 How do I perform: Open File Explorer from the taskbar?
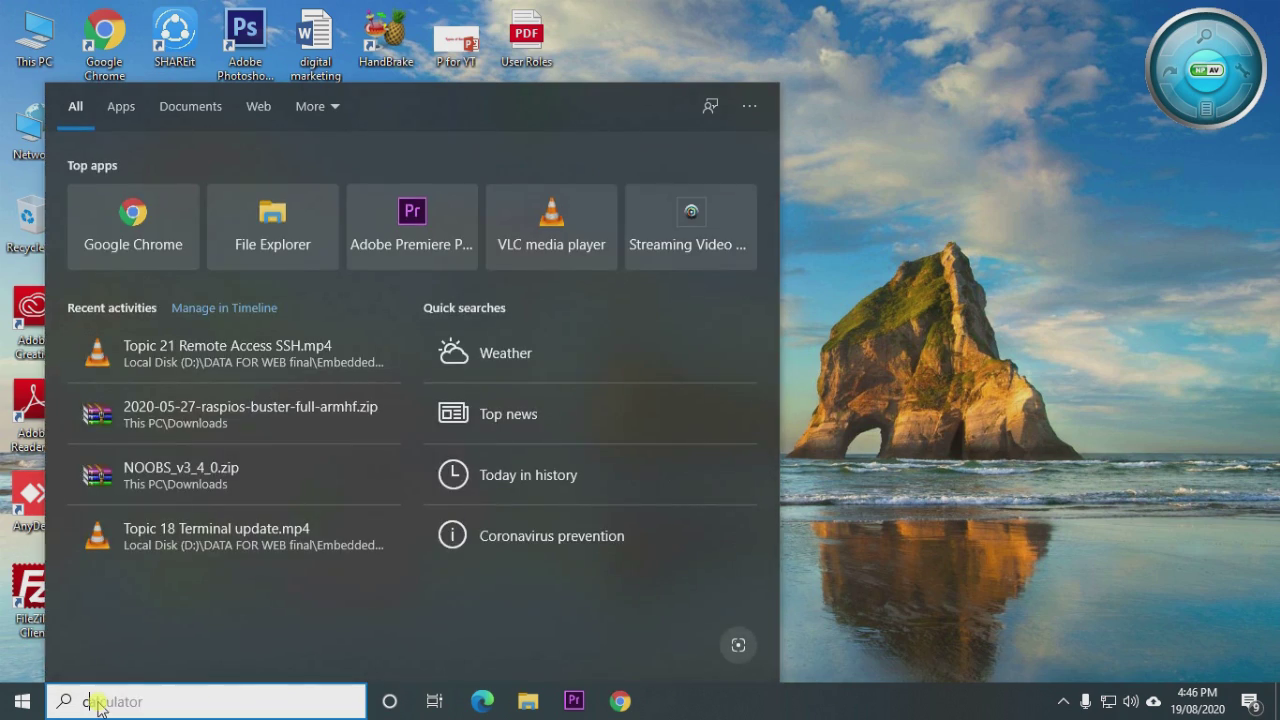pos(528,701)
